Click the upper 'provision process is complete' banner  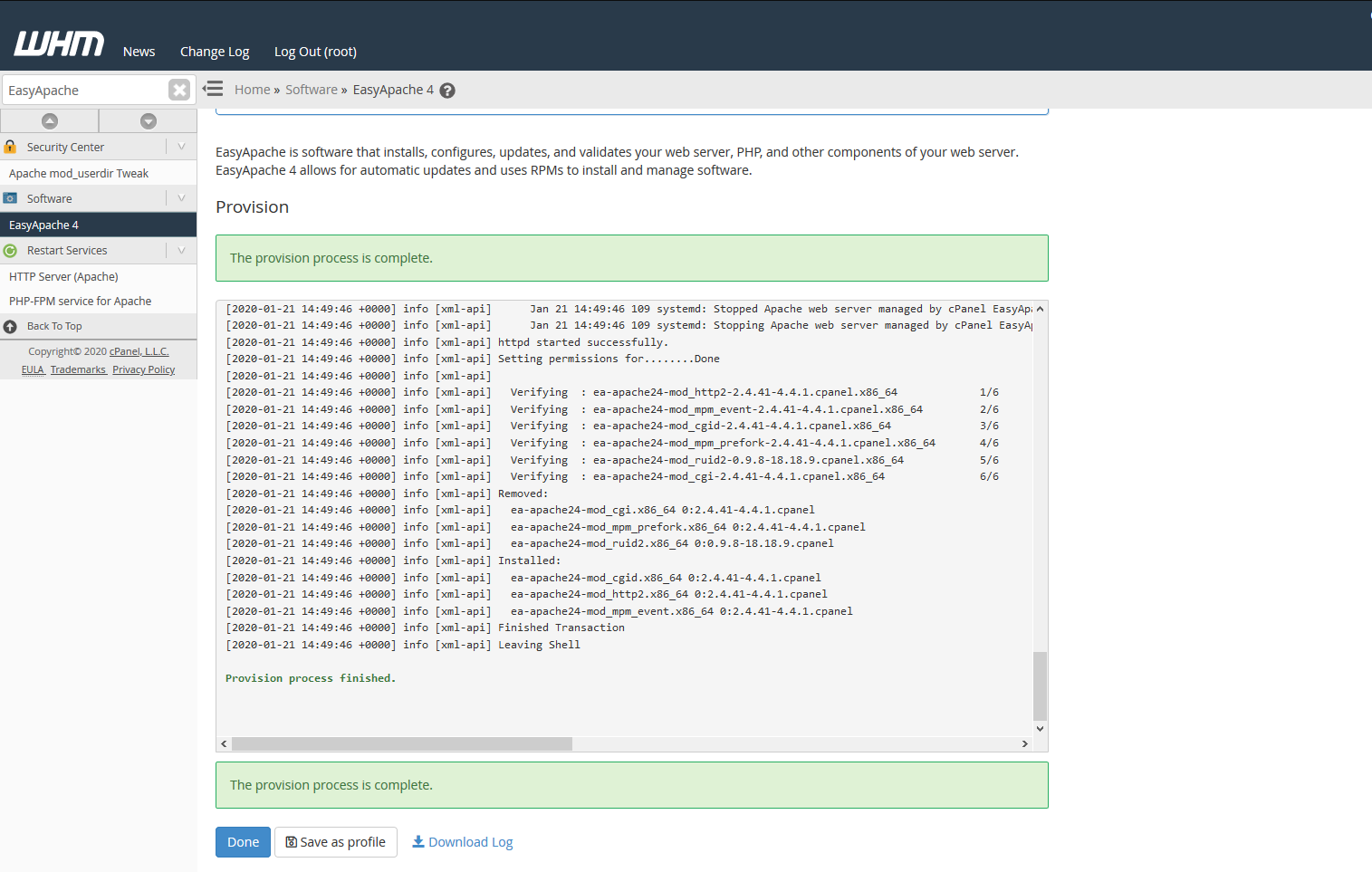point(632,258)
